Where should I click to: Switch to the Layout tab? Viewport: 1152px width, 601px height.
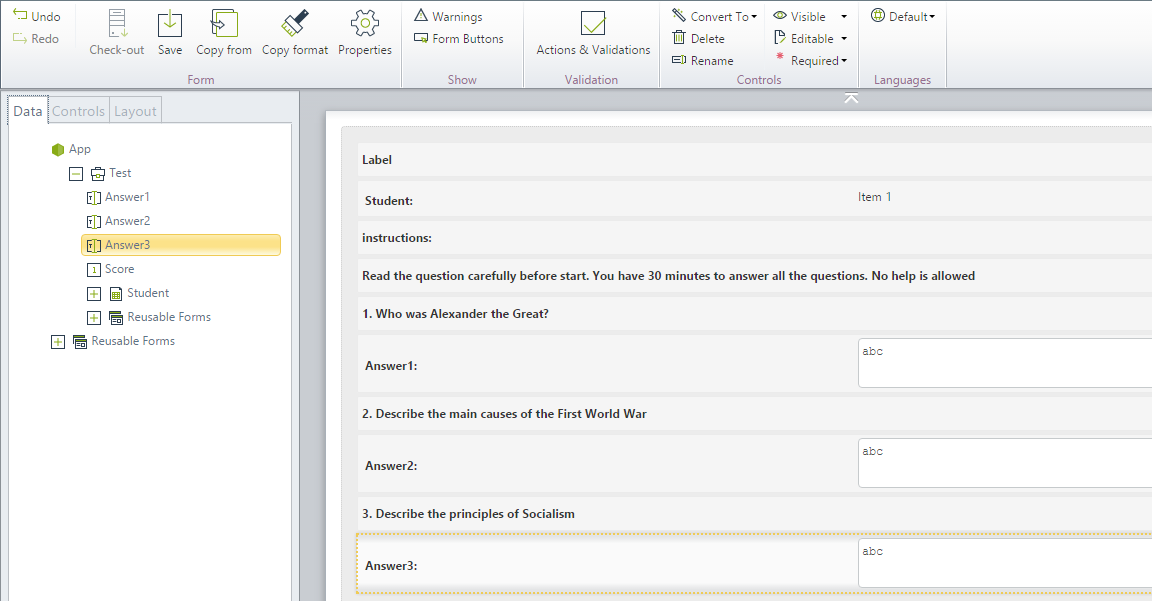point(135,111)
